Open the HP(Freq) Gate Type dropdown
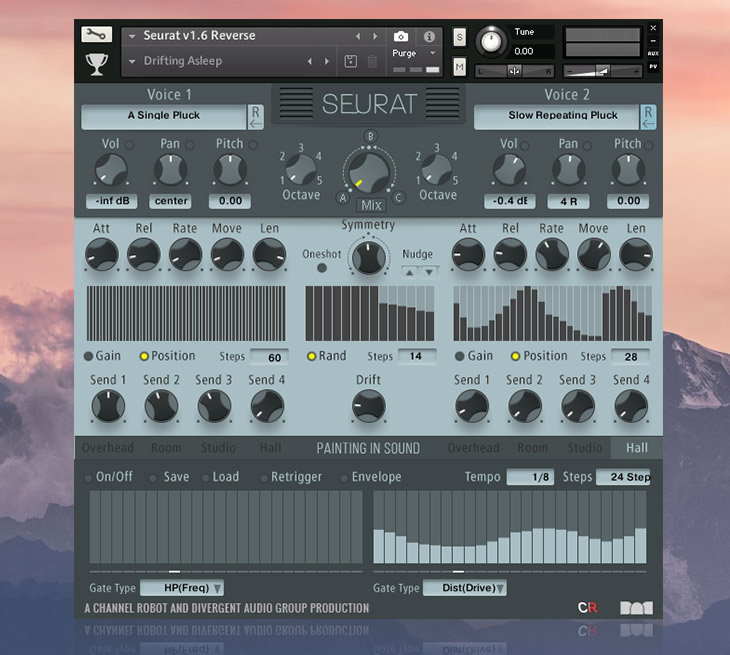Viewport: 730px width, 655px height. click(x=182, y=588)
